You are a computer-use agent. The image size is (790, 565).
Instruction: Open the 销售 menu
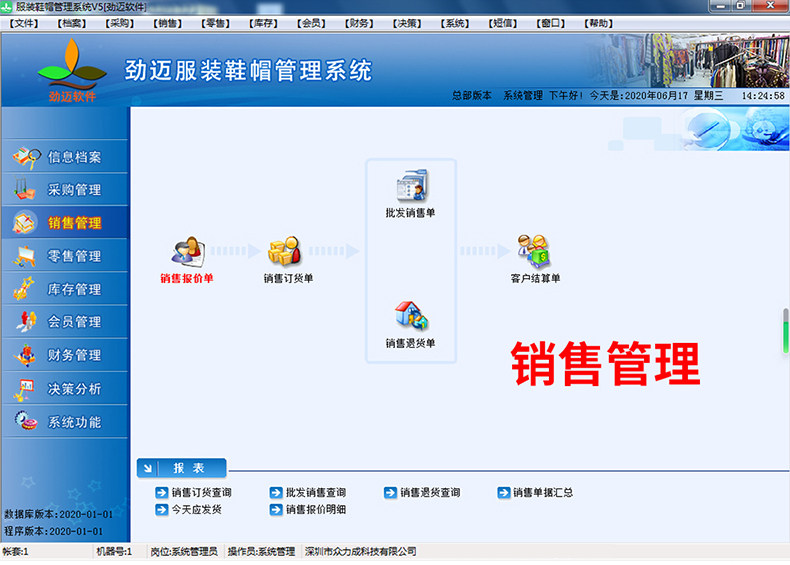click(167, 23)
